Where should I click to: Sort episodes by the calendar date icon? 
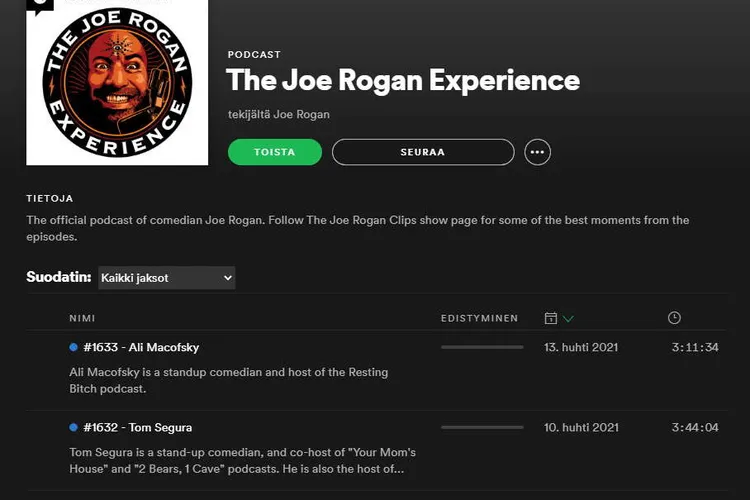pos(551,318)
